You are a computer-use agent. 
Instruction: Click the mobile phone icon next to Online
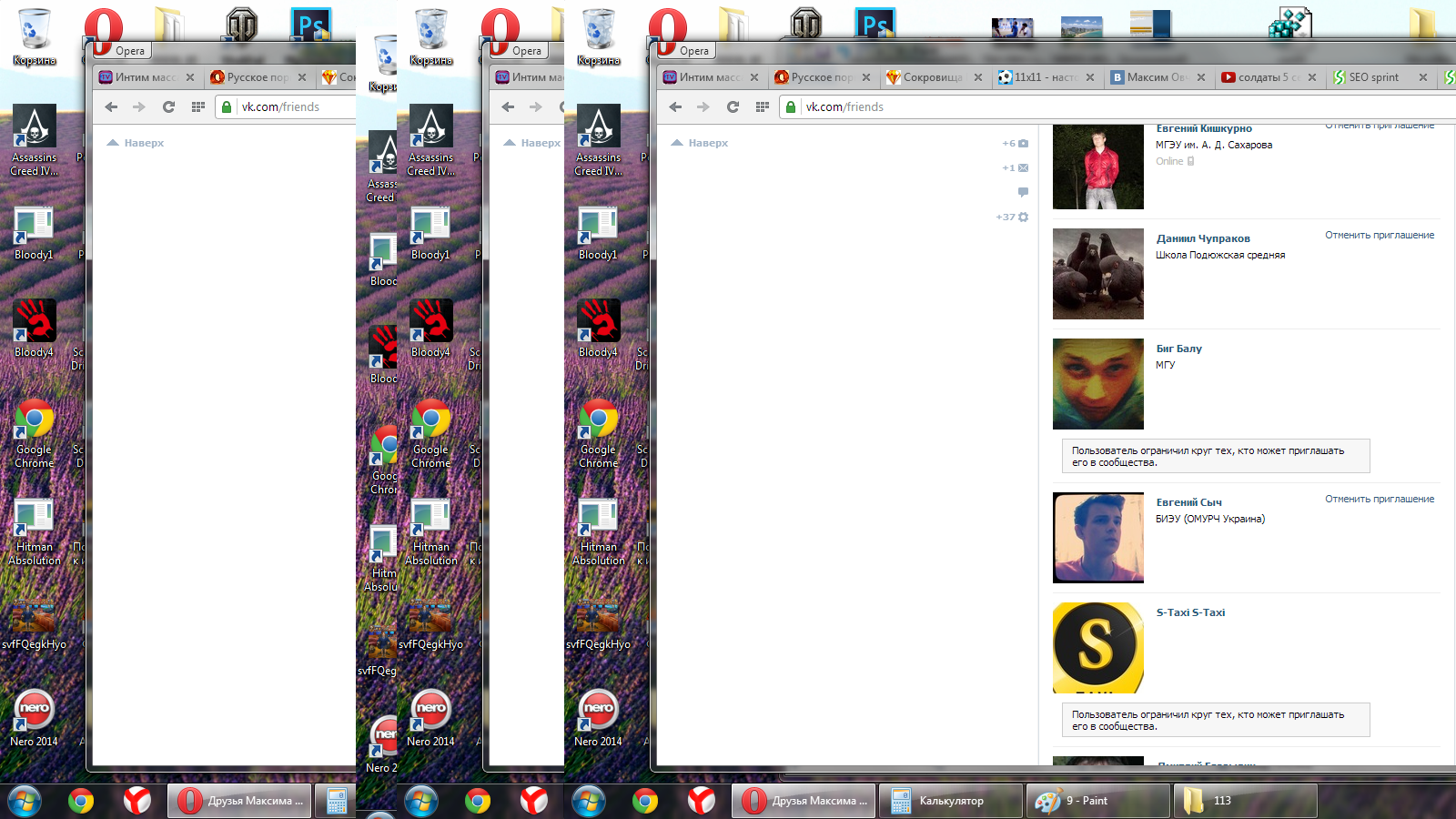tap(1190, 161)
